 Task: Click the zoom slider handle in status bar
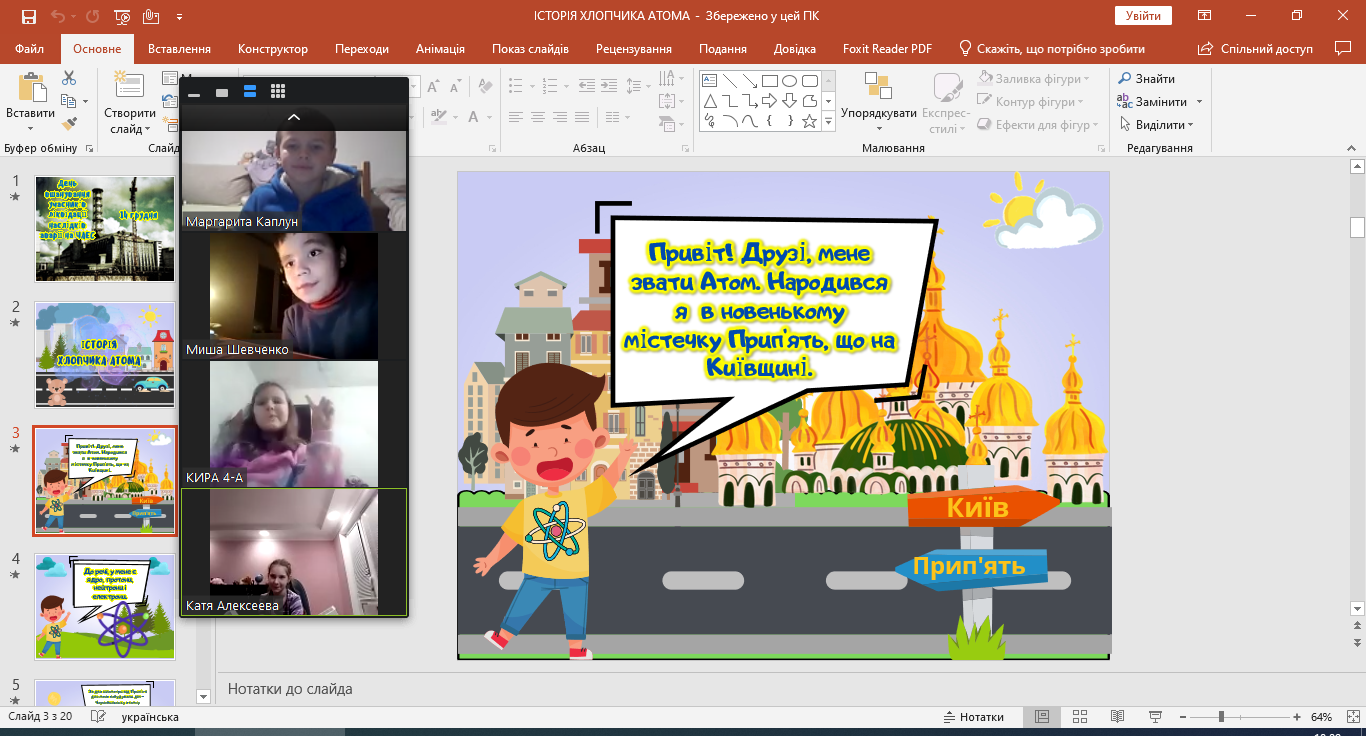(x=1221, y=717)
